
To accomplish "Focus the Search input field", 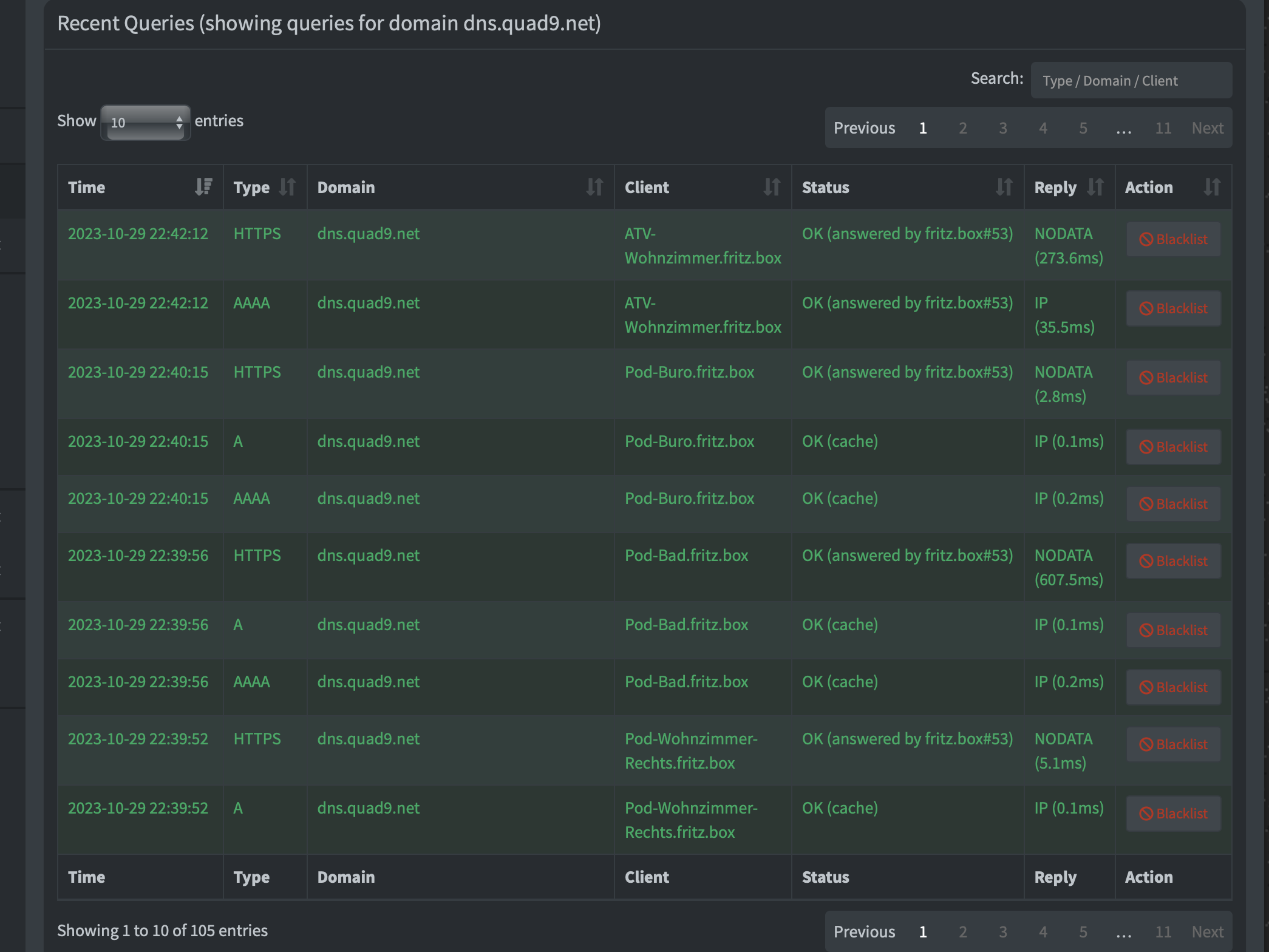I will pos(1131,81).
